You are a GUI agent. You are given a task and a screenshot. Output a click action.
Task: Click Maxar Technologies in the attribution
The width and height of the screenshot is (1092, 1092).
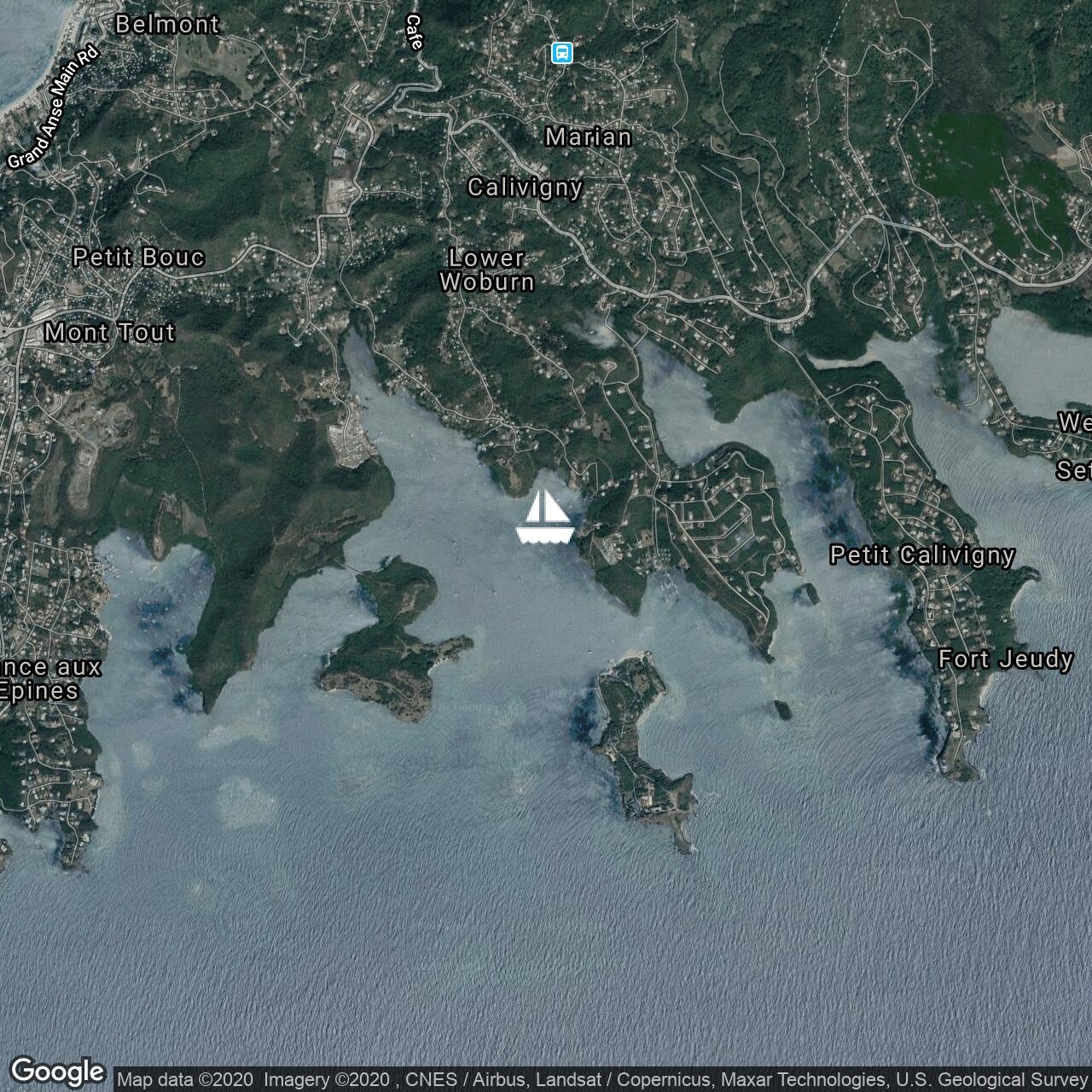(804, 1080)
